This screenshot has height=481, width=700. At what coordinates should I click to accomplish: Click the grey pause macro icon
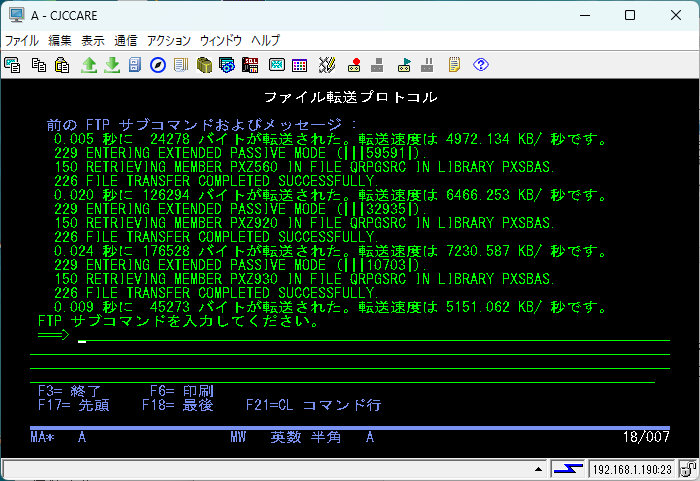(x=427, y=65)
